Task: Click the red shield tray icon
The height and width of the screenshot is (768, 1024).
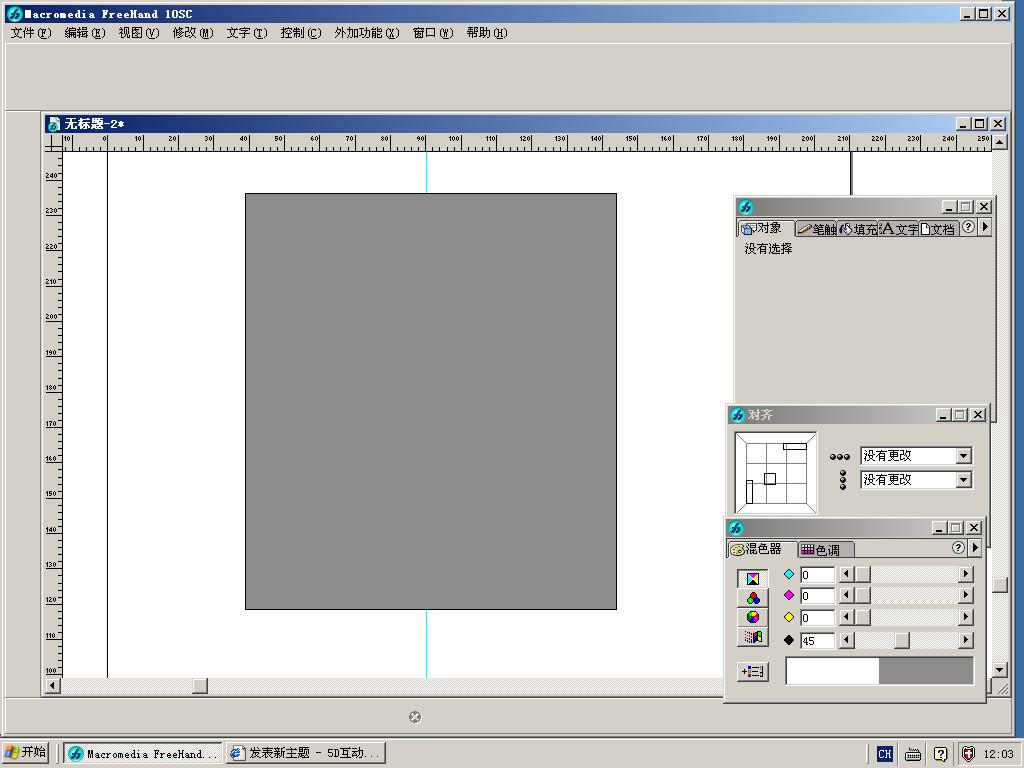Action: pyautogui.click(x=968, y=754)
